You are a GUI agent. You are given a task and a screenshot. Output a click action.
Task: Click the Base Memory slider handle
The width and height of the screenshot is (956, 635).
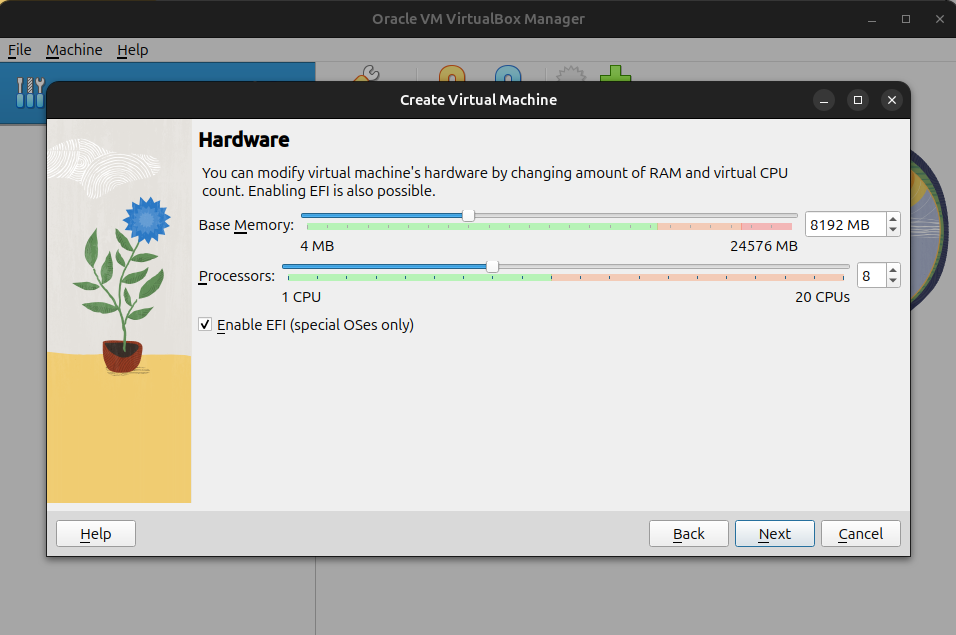[x=468, y=216]
